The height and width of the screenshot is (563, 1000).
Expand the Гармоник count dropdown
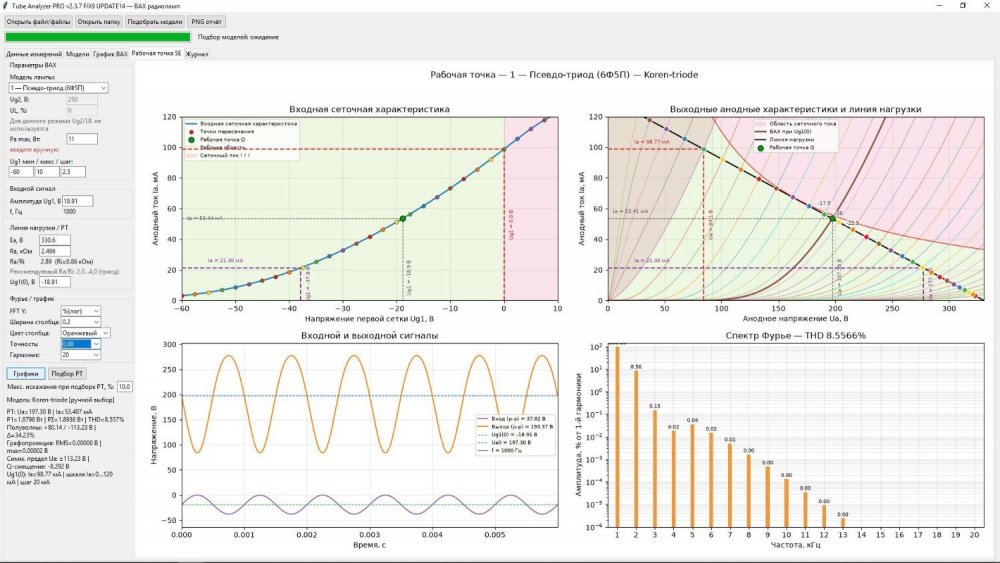point(80,355)
